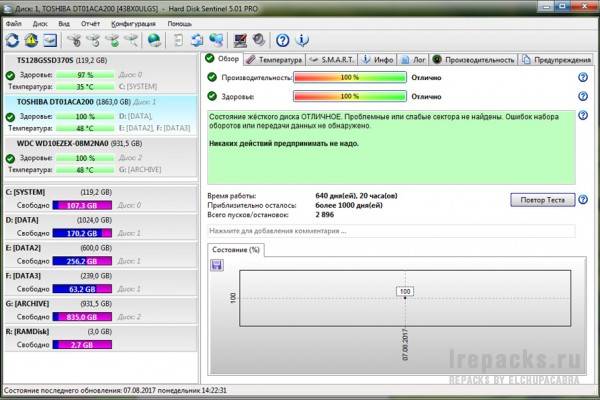
Task: Click the floppy save icon above the chart
Action: [217, 265]
